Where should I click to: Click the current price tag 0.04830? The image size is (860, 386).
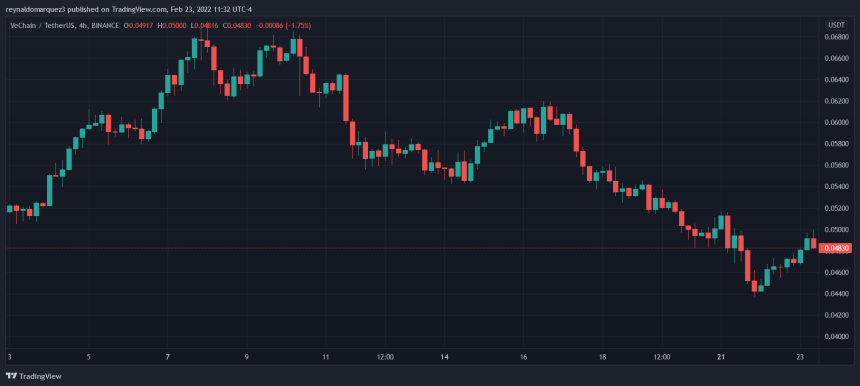click(835, 248)
